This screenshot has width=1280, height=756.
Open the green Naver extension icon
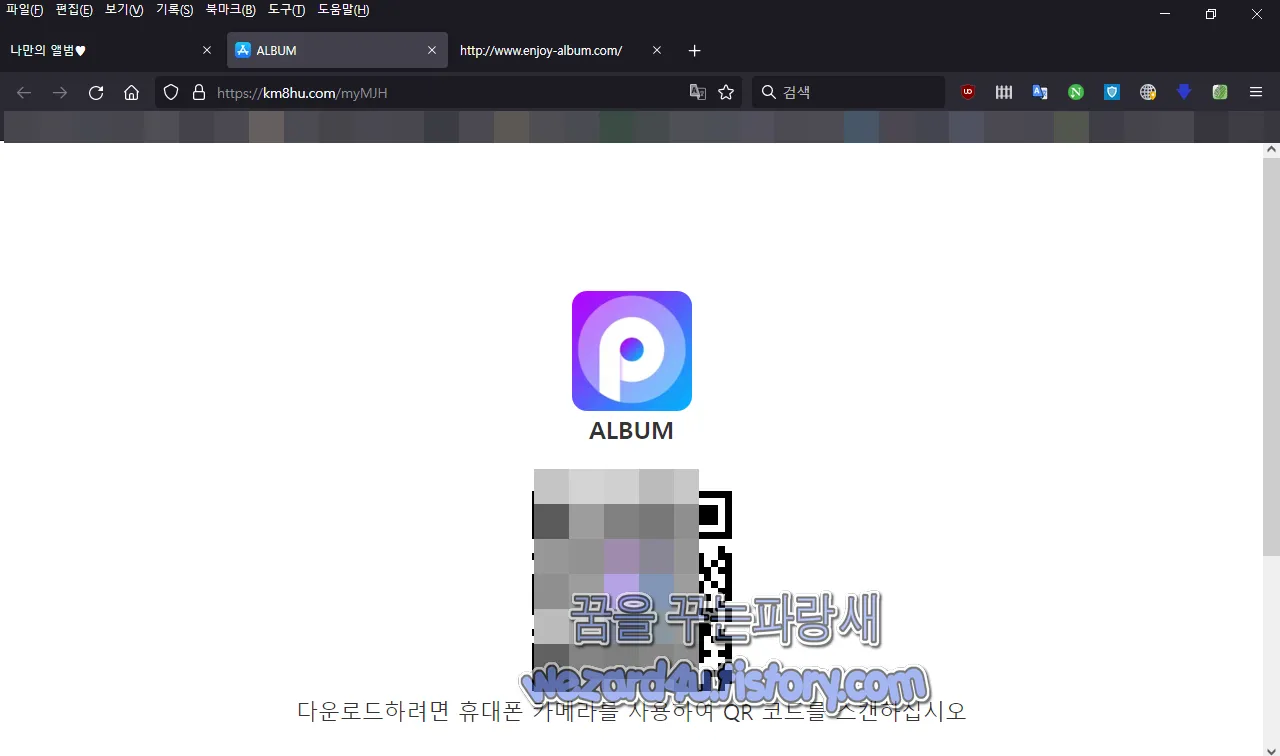[1076, 92]
